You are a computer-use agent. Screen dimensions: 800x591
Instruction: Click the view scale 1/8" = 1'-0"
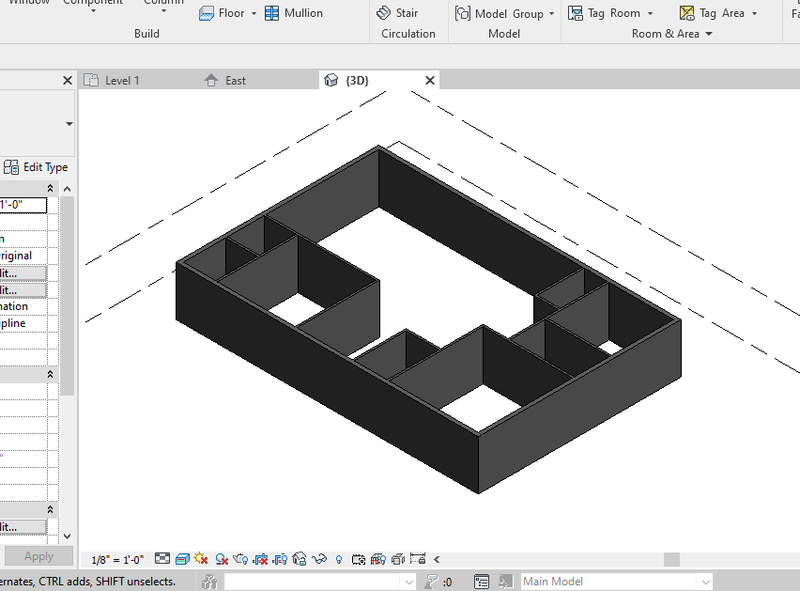[118, 560]
